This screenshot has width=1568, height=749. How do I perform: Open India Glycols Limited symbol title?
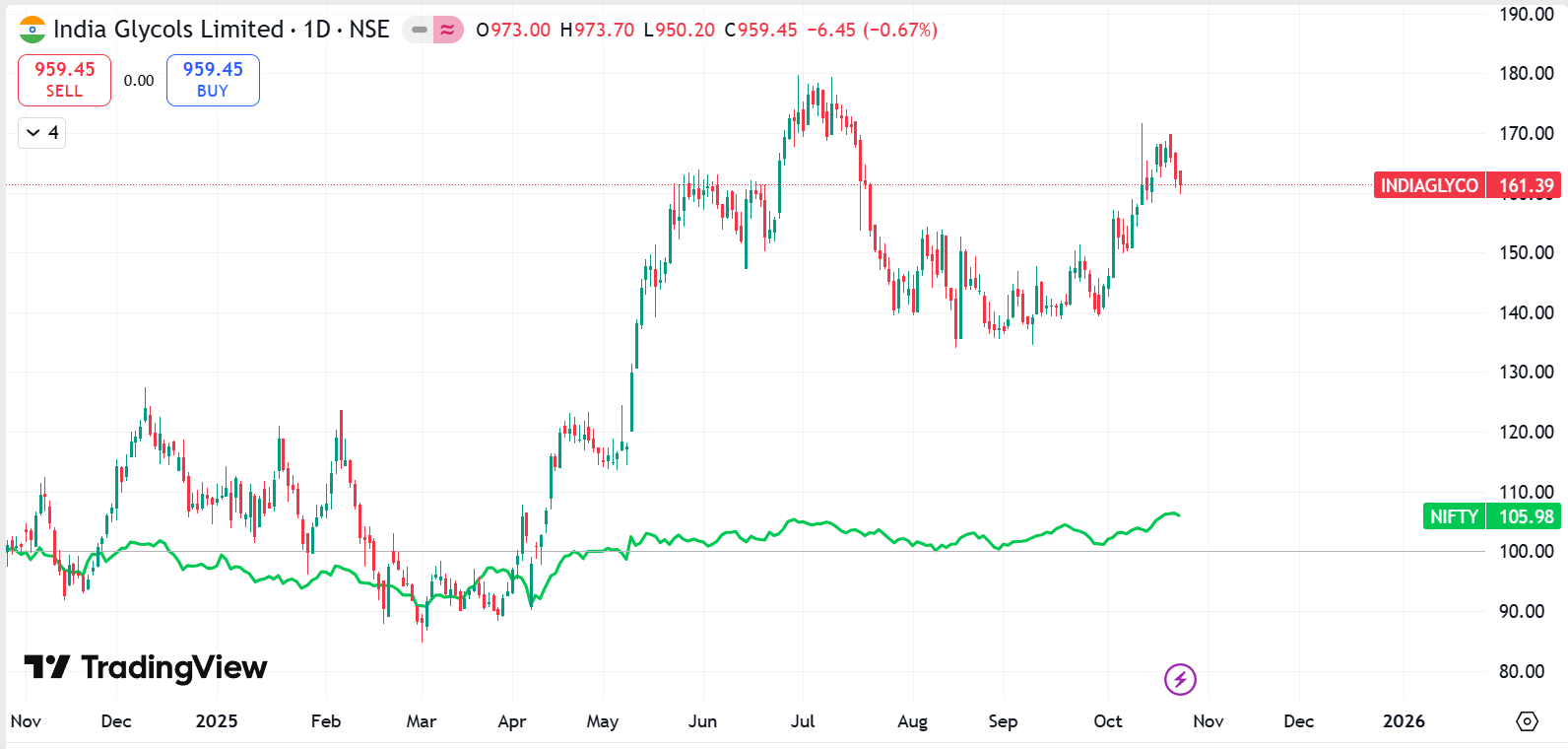pyautogui.click(x=168, y=30)
